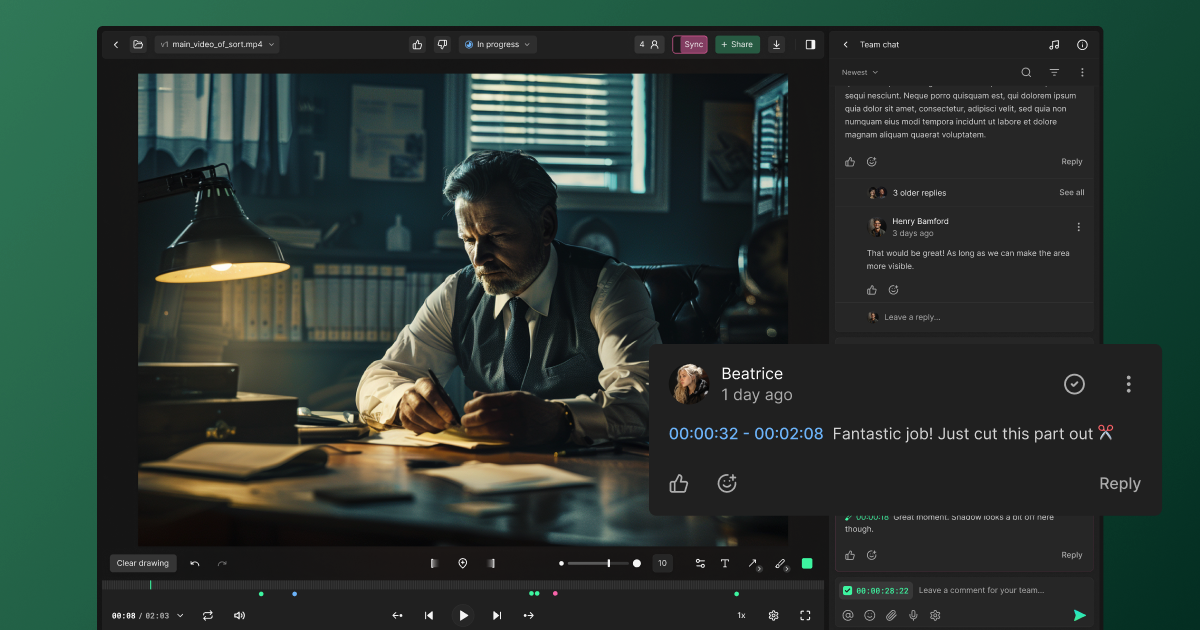Expand the main_video_of_sort.mp4 version dropdown
This screenshot has width=1200, height=630.
coord(217,45)
